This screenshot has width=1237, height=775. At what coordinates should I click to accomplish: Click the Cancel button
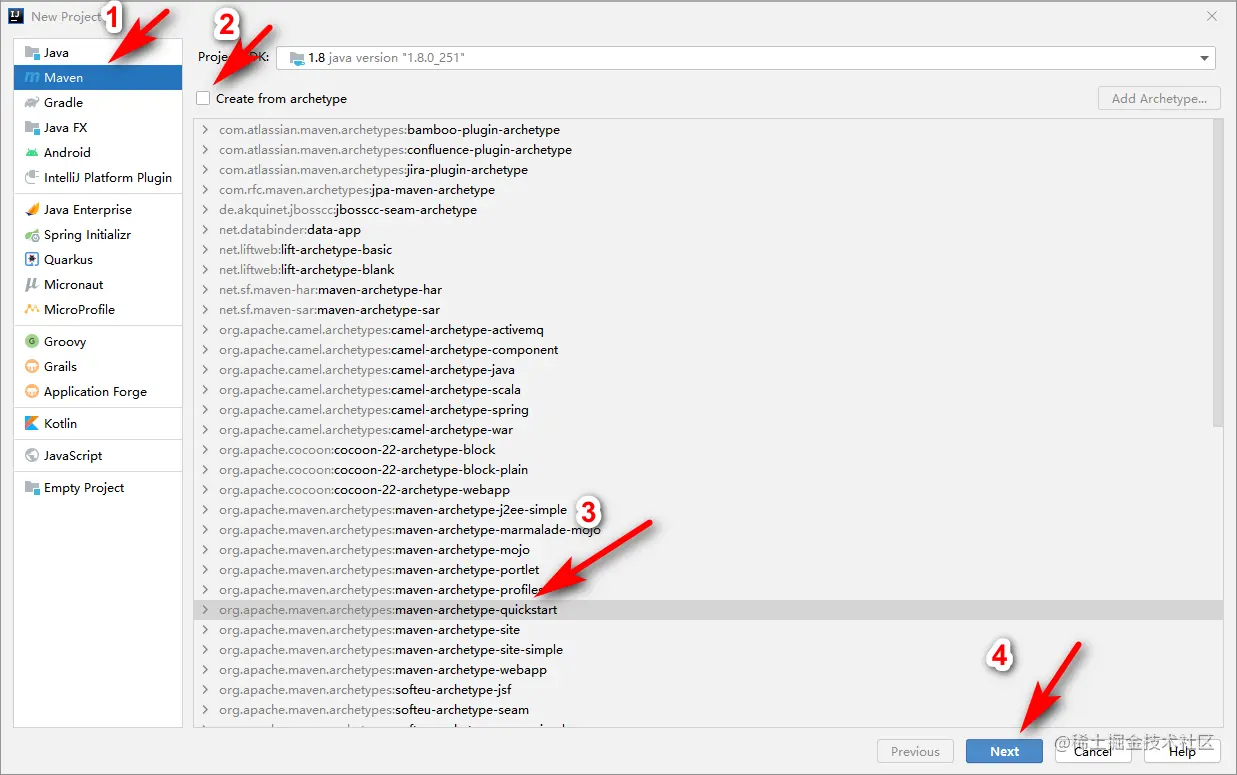[1093, 752]
